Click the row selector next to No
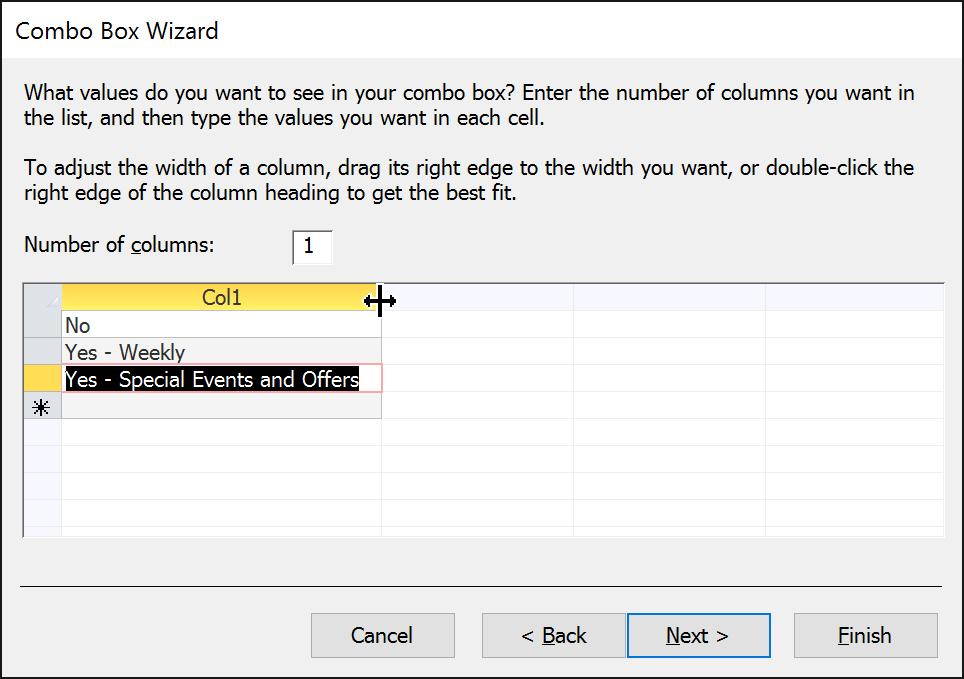This screenshot has height=679, width=964. pyautogui.click(x=42, y=325)
